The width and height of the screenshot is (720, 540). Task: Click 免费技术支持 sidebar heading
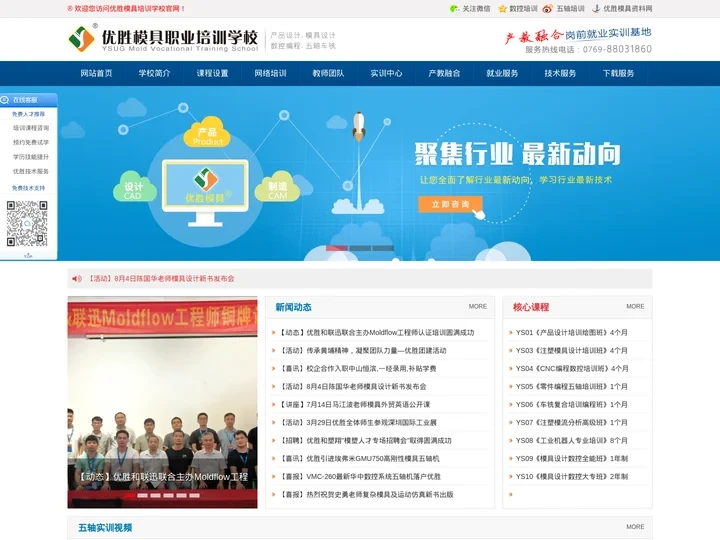click(x=28, y=188)
